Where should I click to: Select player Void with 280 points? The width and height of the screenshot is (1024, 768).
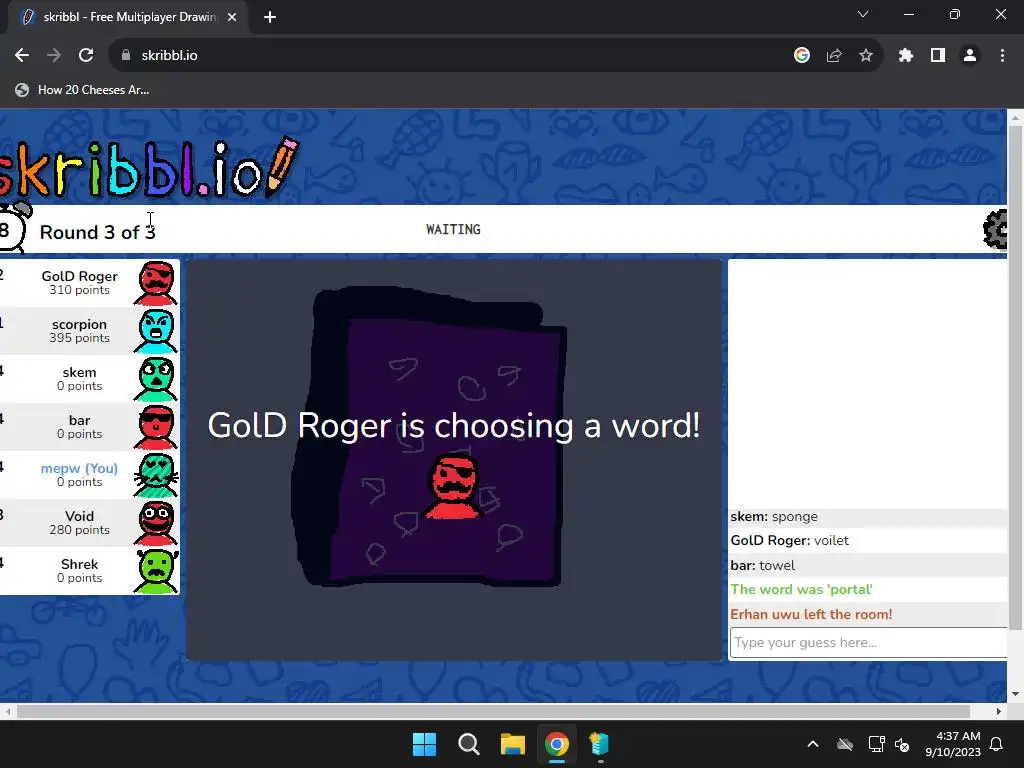89,523
